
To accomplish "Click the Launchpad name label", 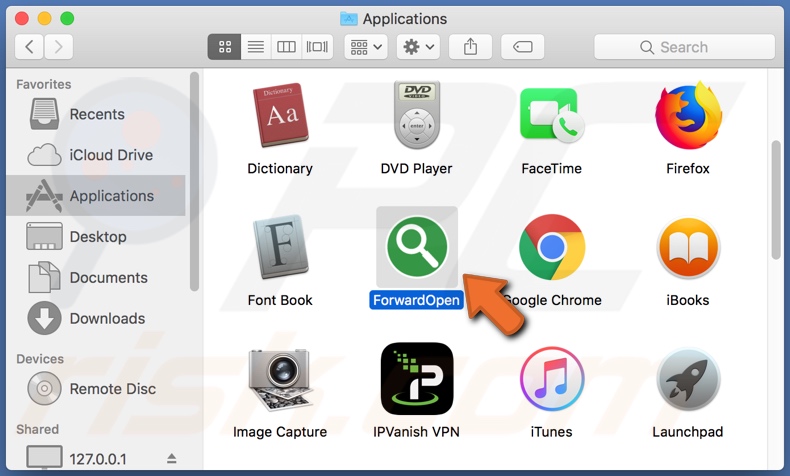I will (x=688, y=432).
